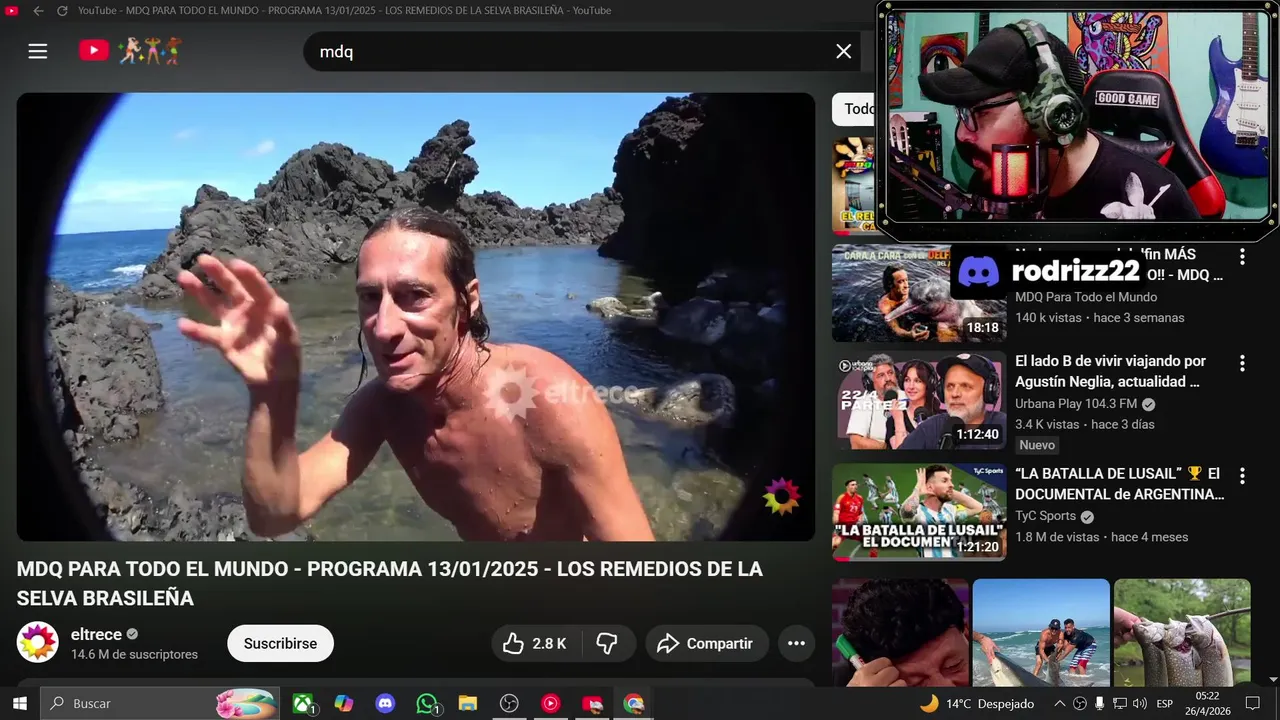Open network settings from the tray
Image resolution: width=1280 pixels, height=720 pixels.
tap(1120, 704)
